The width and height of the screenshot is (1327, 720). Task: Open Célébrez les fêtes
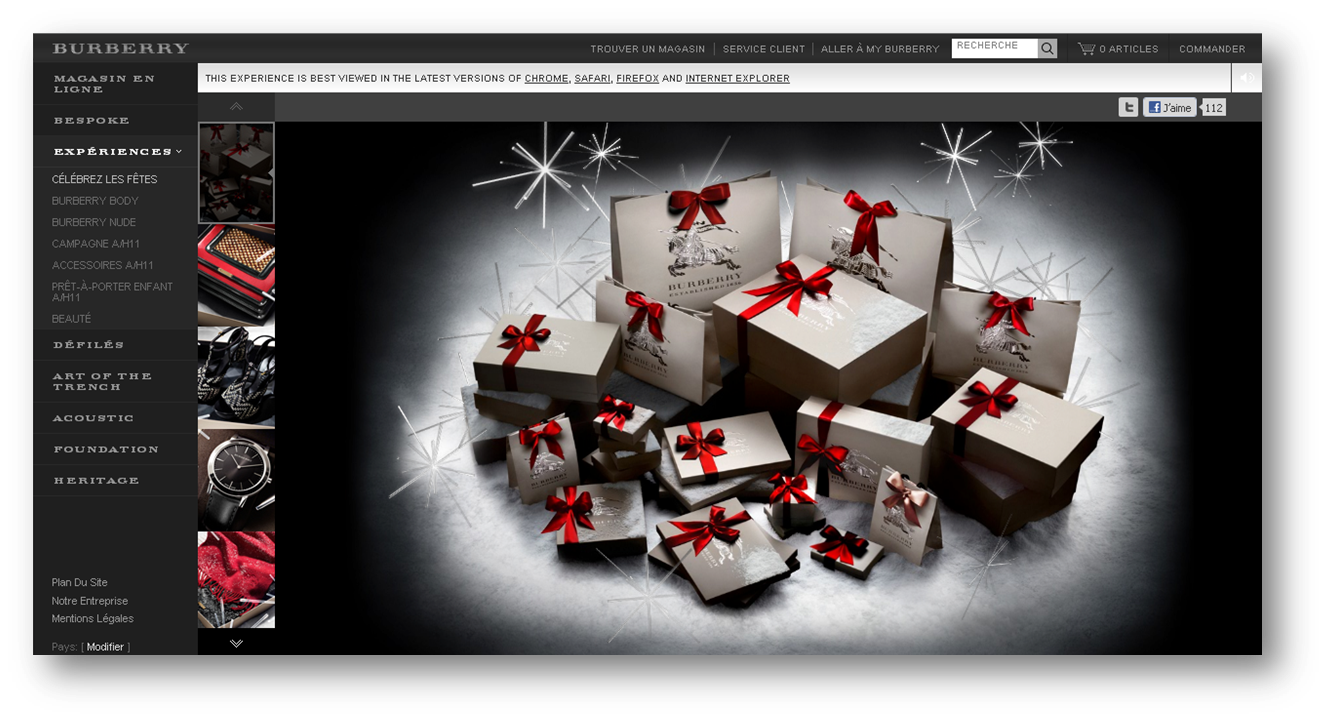[x=104, y=180]
